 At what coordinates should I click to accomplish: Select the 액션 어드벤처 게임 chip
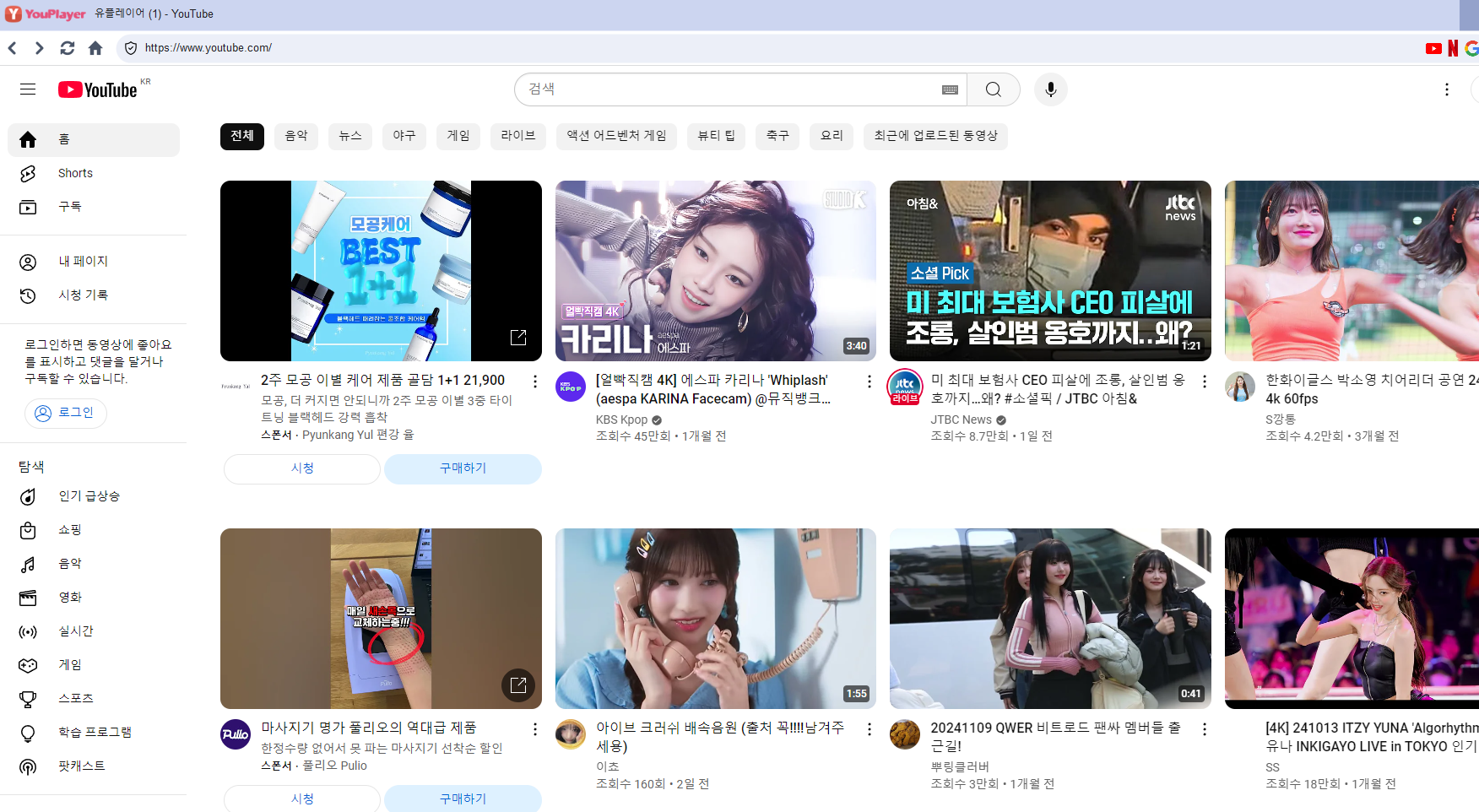[x=616, y=136]
